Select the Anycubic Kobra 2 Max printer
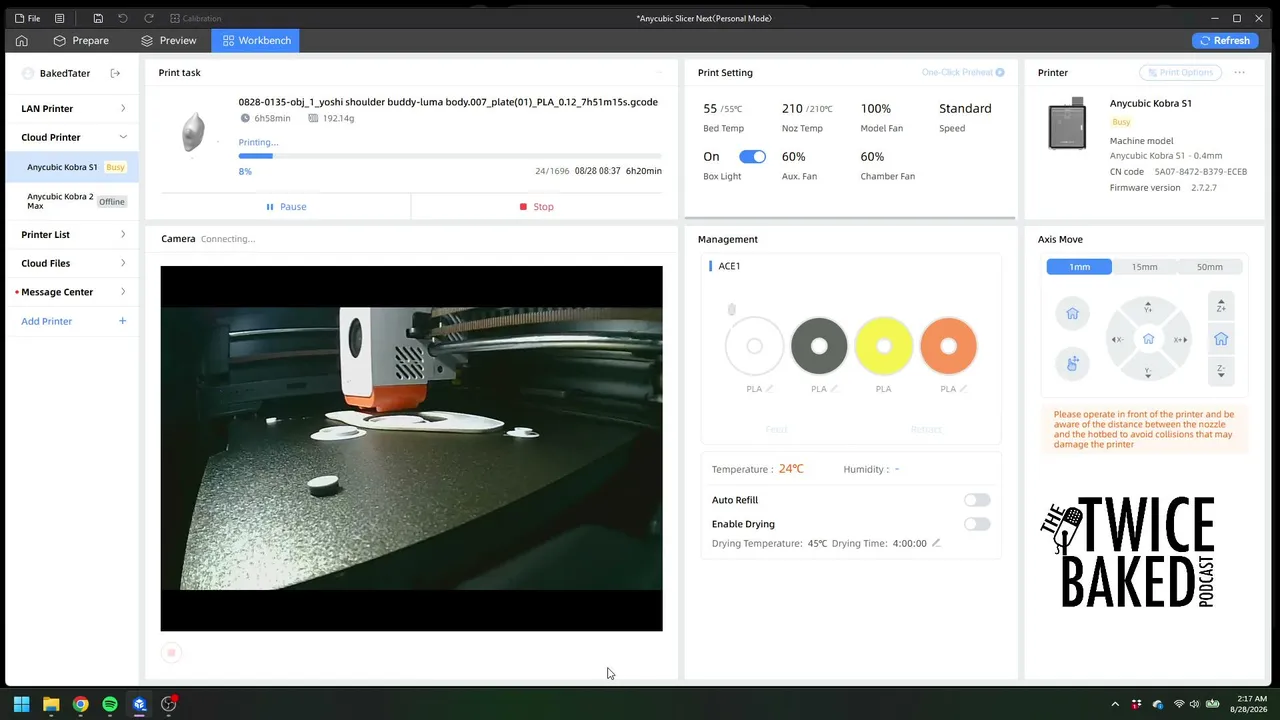Viewport: 1280px width, 720px height. tap(73, 201)
